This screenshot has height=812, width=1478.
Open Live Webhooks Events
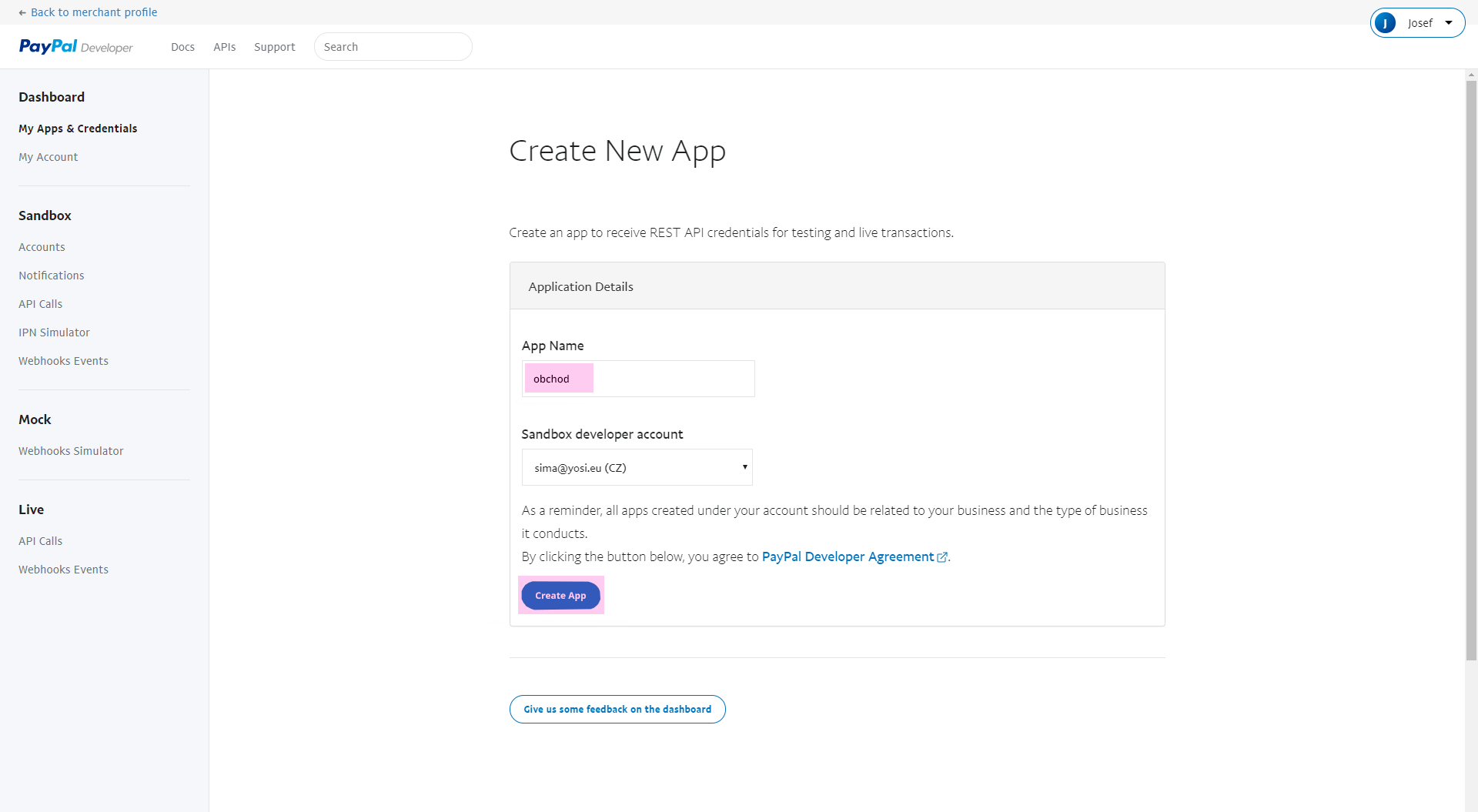[x=63, y=570]
